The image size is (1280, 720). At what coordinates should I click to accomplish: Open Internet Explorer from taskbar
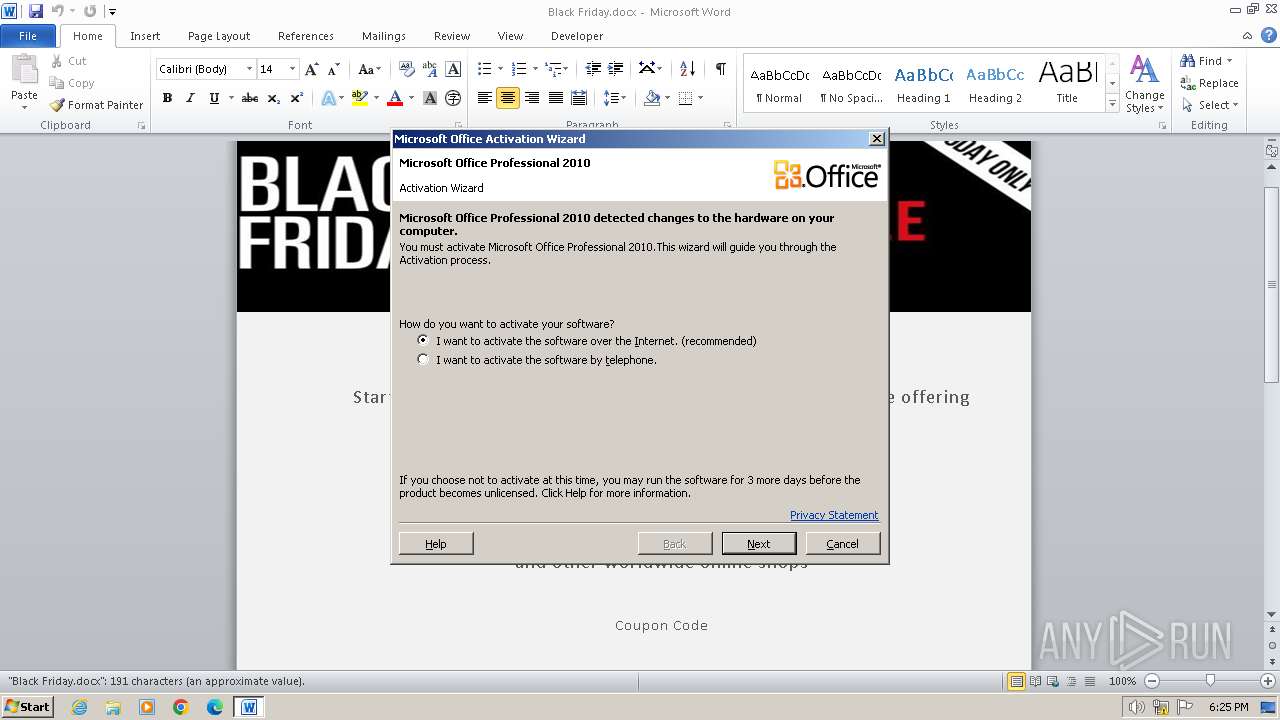click(x=79, y=707)
